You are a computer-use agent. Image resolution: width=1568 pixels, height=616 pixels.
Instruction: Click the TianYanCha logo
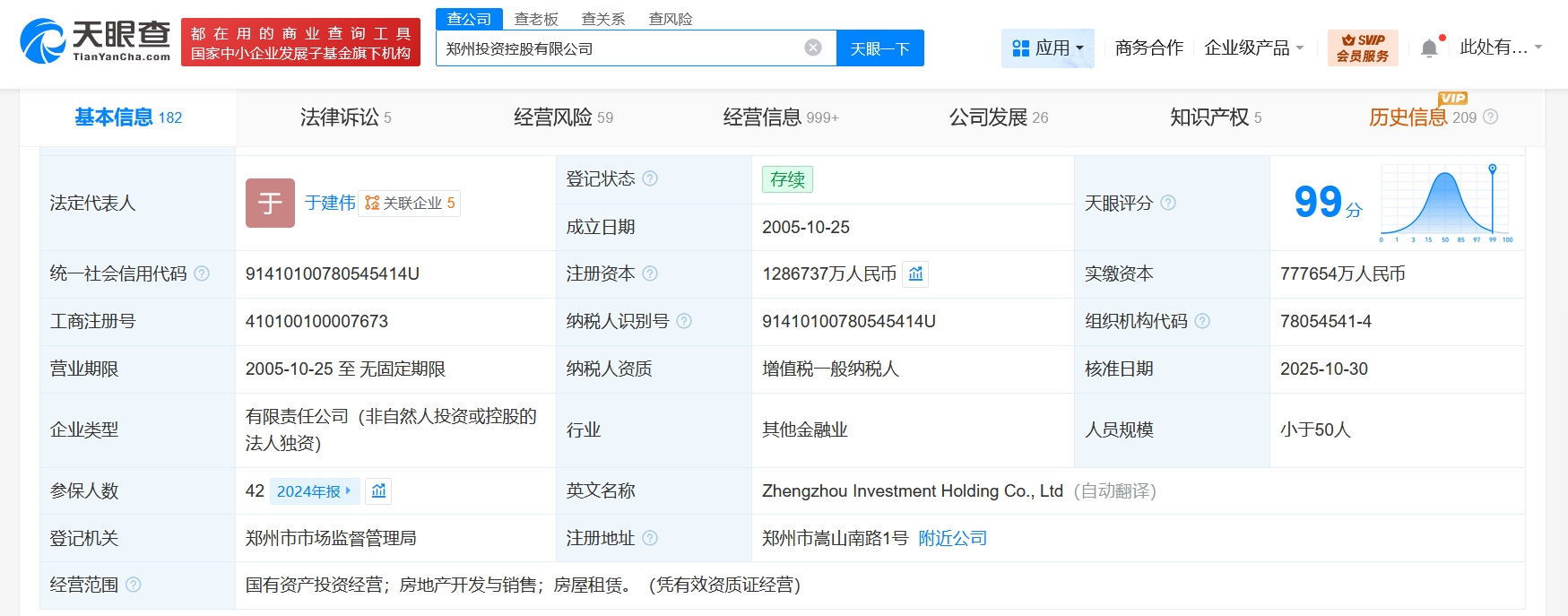pyautogui.click(x=95, y=41)
